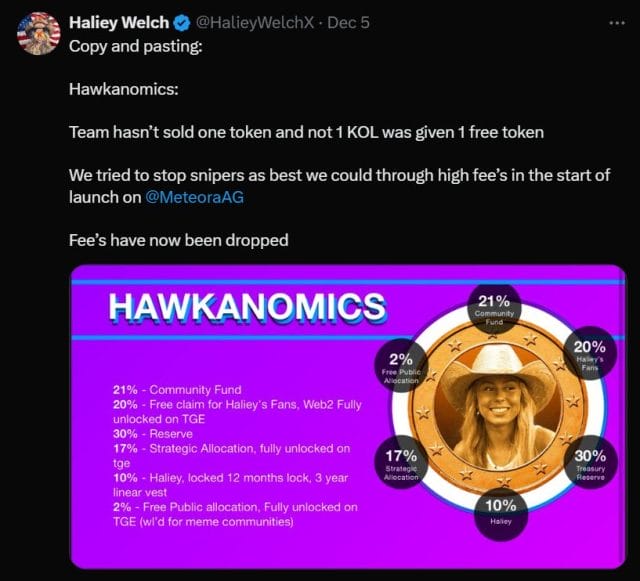The image size is (640, 581).
Task: Click the HAWKANOMICS title heading
Action: click(x=247, y=307)
